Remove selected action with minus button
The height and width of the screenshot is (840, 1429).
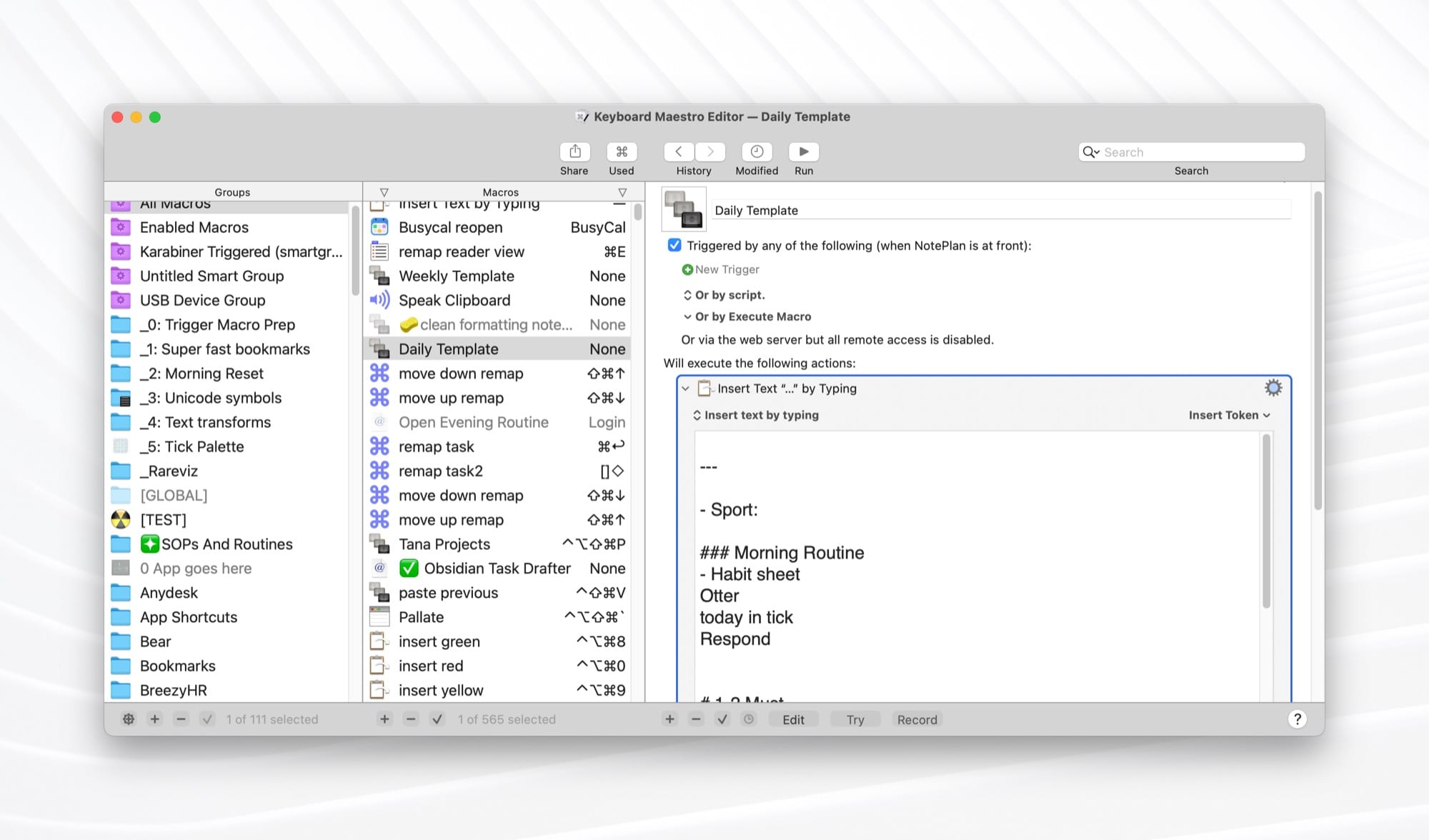696,719
